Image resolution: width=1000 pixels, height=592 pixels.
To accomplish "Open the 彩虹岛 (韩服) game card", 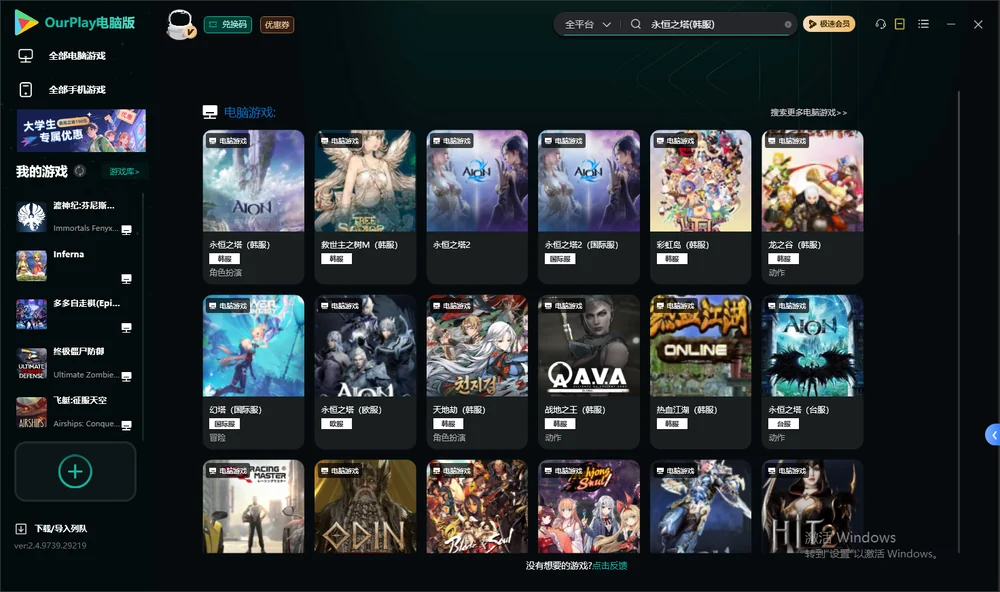I will pyautogui.click(x=701, y=207).
